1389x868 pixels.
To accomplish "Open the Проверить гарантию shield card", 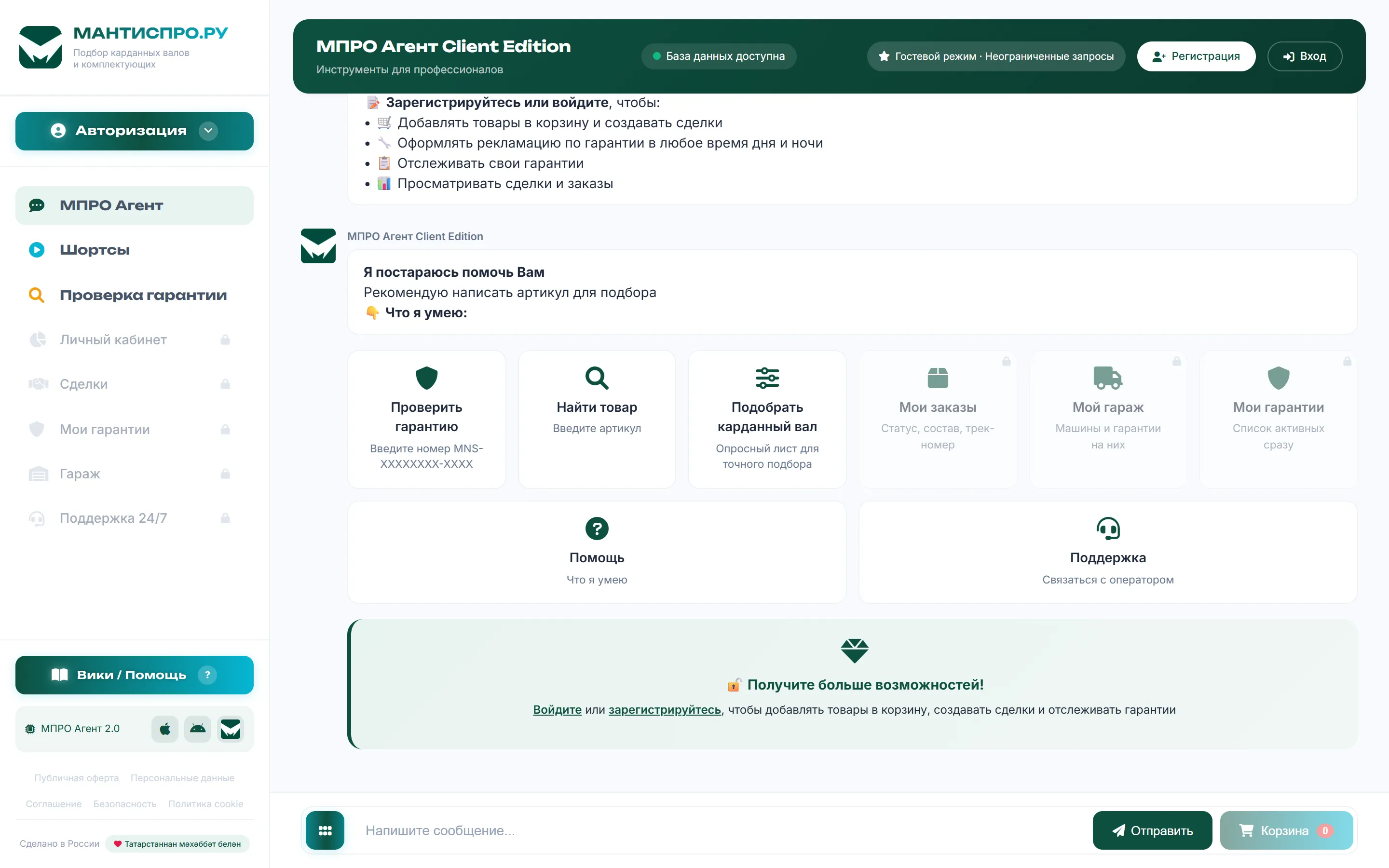I will click(x=426, y=419).
